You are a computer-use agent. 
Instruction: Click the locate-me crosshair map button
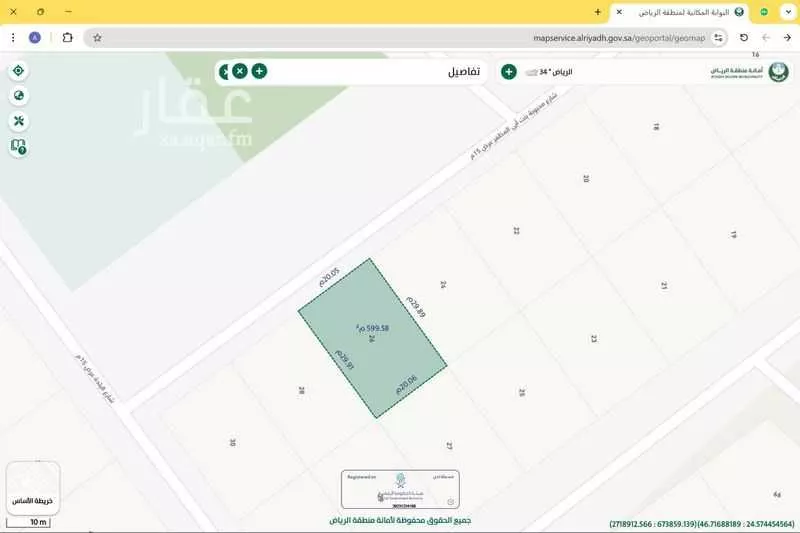click(18, 71)
